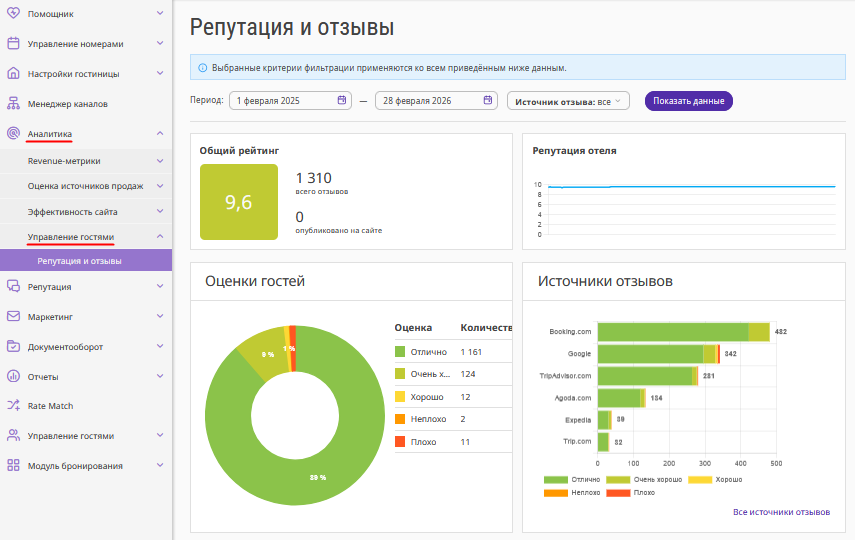The width and height of the screenshot is (855, 540).
Task: Open the Все источники отзывов link
Action: (780, 512)
